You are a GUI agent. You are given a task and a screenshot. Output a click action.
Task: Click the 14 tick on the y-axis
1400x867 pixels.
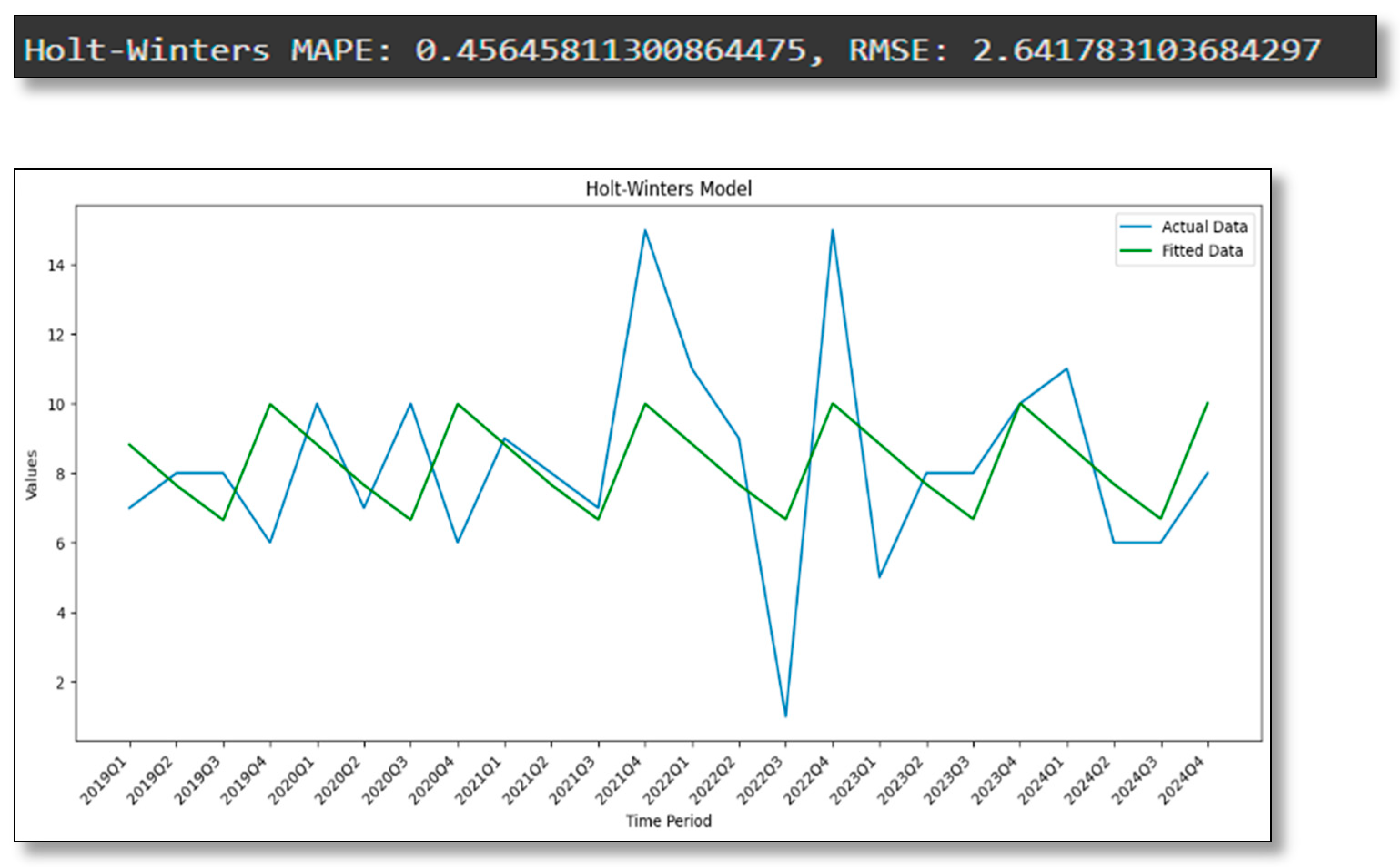click(x=56, y=266)
